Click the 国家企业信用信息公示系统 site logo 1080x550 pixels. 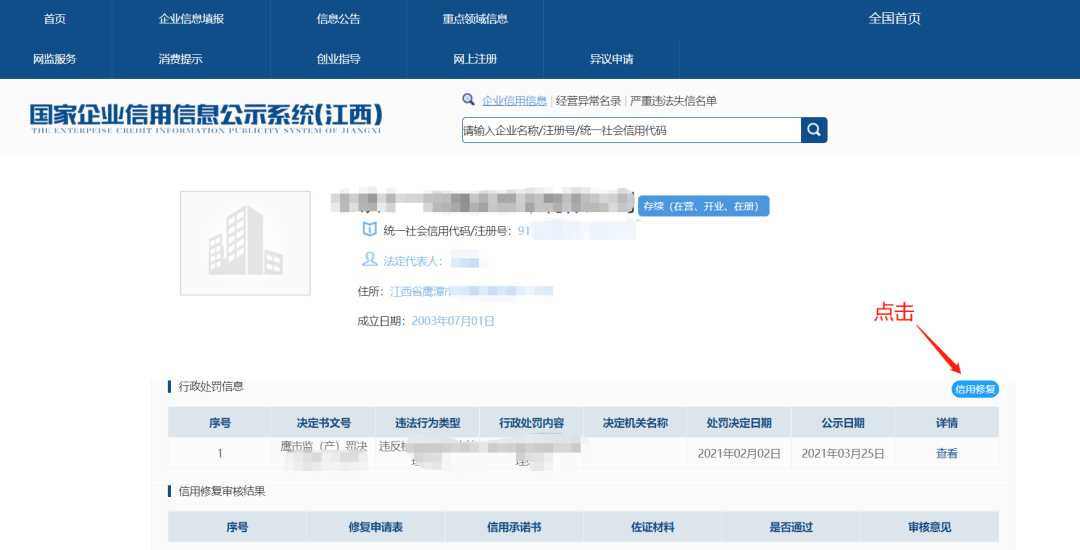tap(206, 118)
